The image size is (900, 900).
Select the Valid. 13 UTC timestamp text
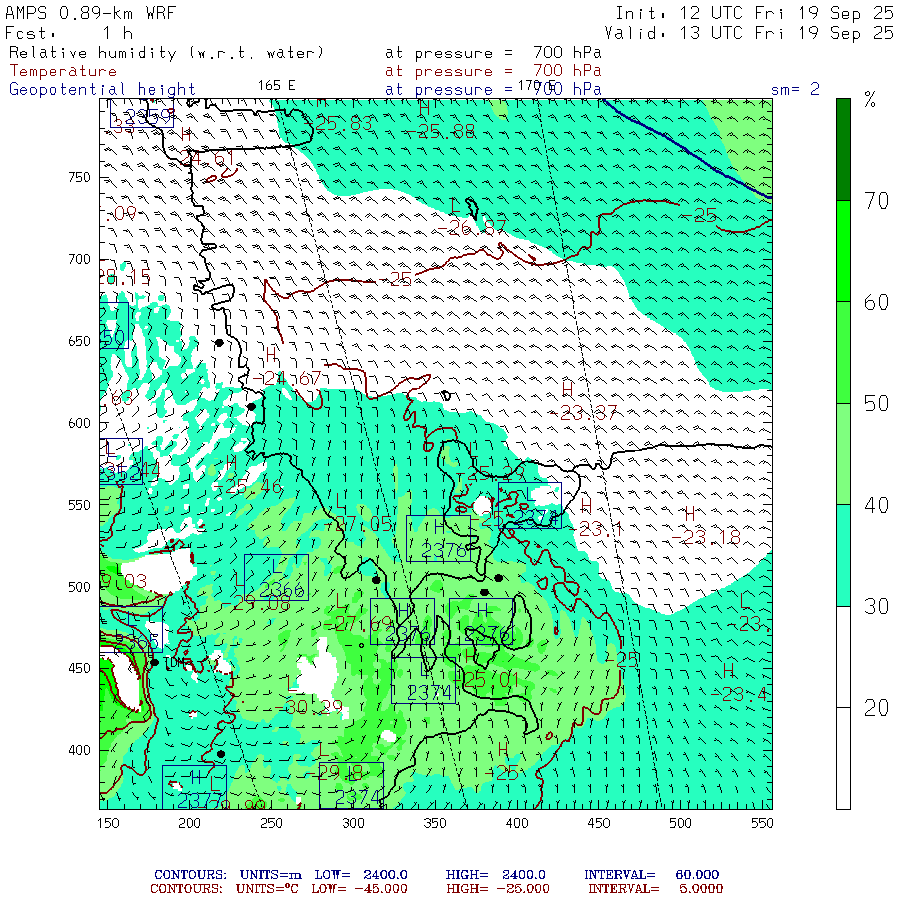(x=749, y=32)
